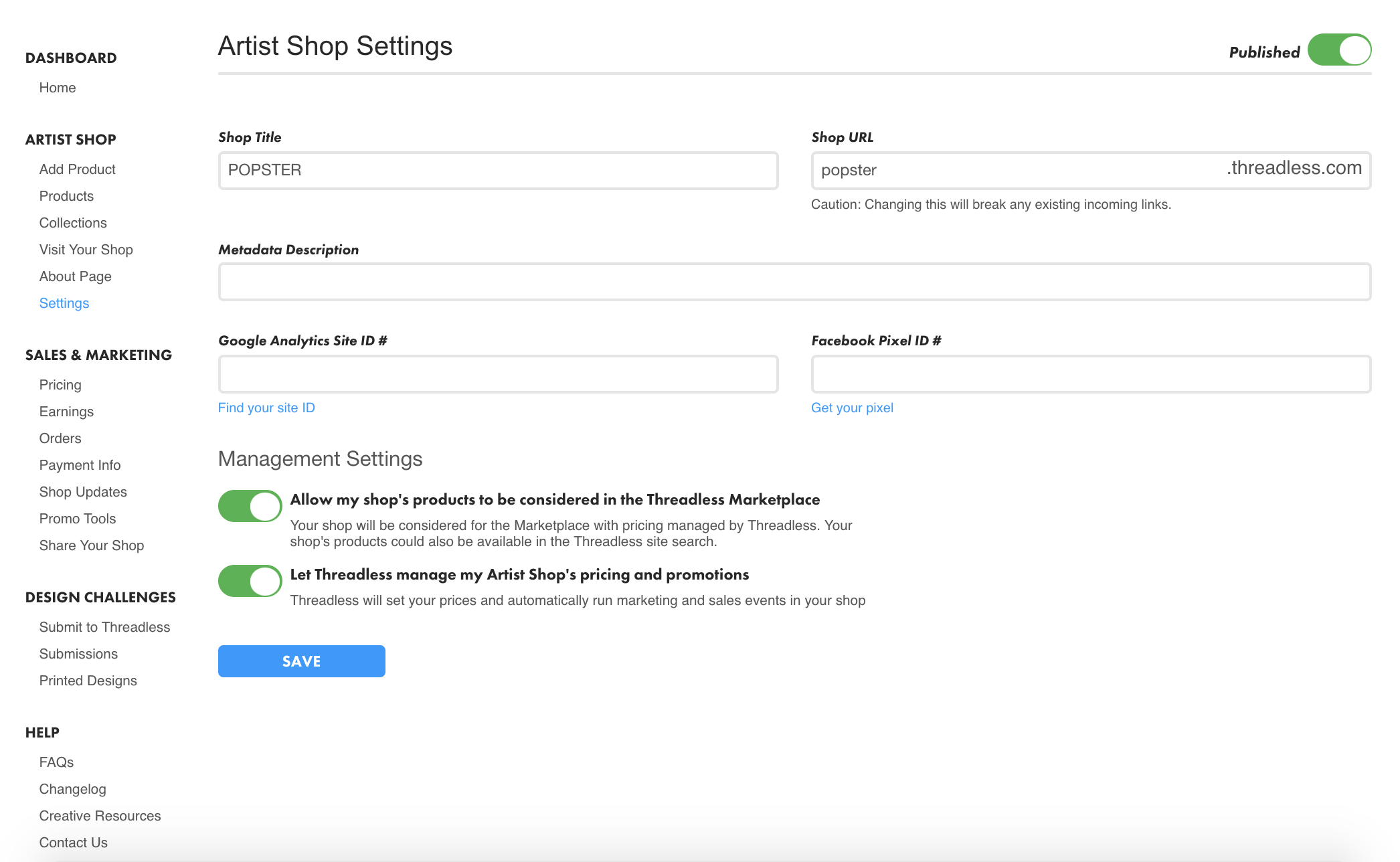Go to Home in the dashboard sidebar
This screenshot has height=862, width=1400.
58,88
